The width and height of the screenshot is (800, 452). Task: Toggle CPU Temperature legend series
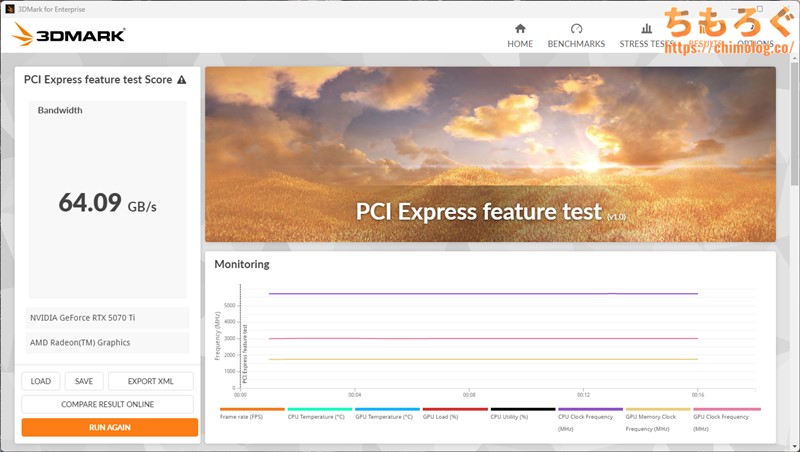[x=316, y=416]
